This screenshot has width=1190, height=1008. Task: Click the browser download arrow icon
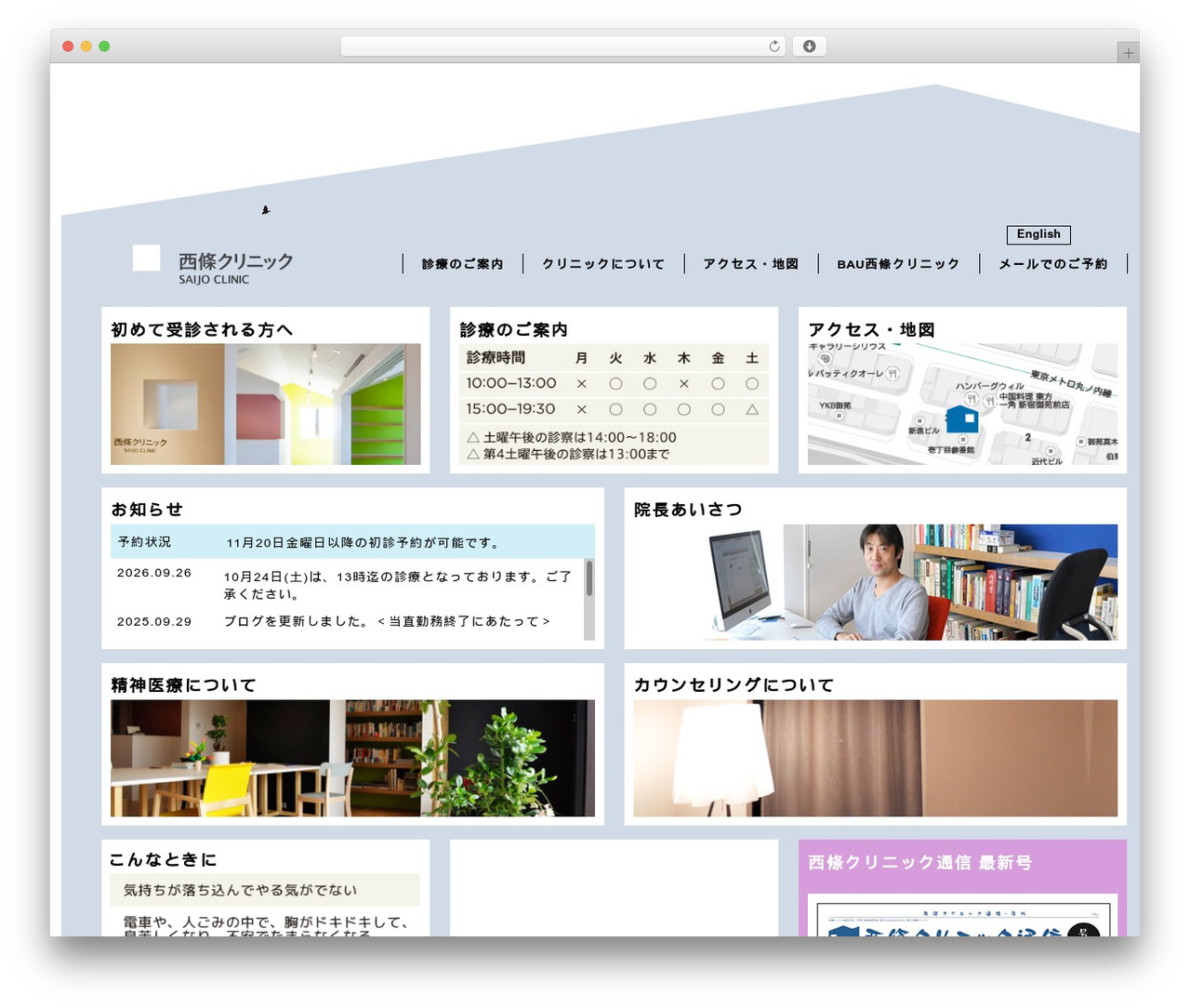pos(809,46)
